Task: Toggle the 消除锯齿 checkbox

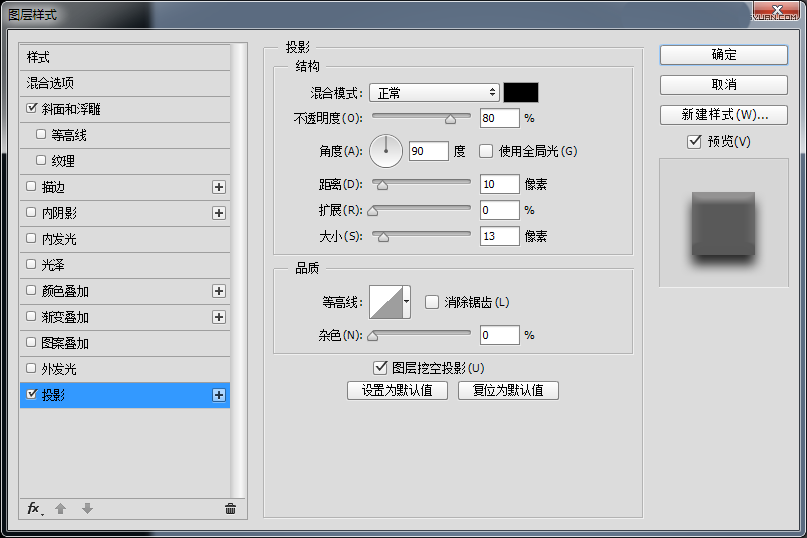Action: click(432, 302)
